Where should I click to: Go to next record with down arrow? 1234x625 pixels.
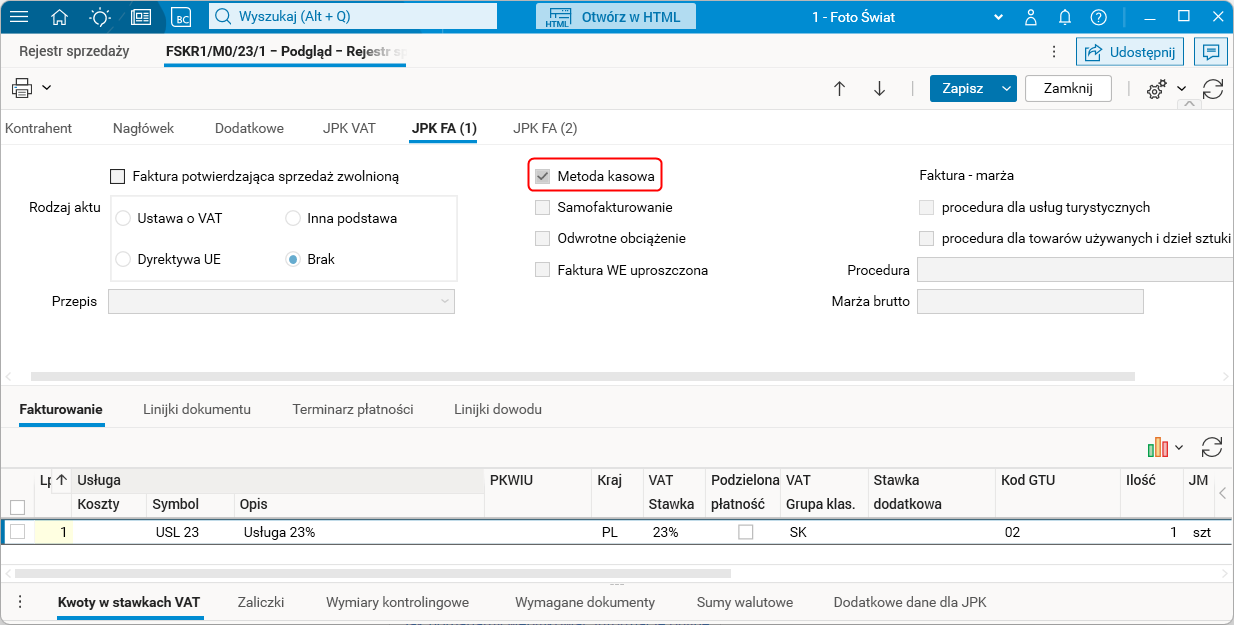[879, 88]
